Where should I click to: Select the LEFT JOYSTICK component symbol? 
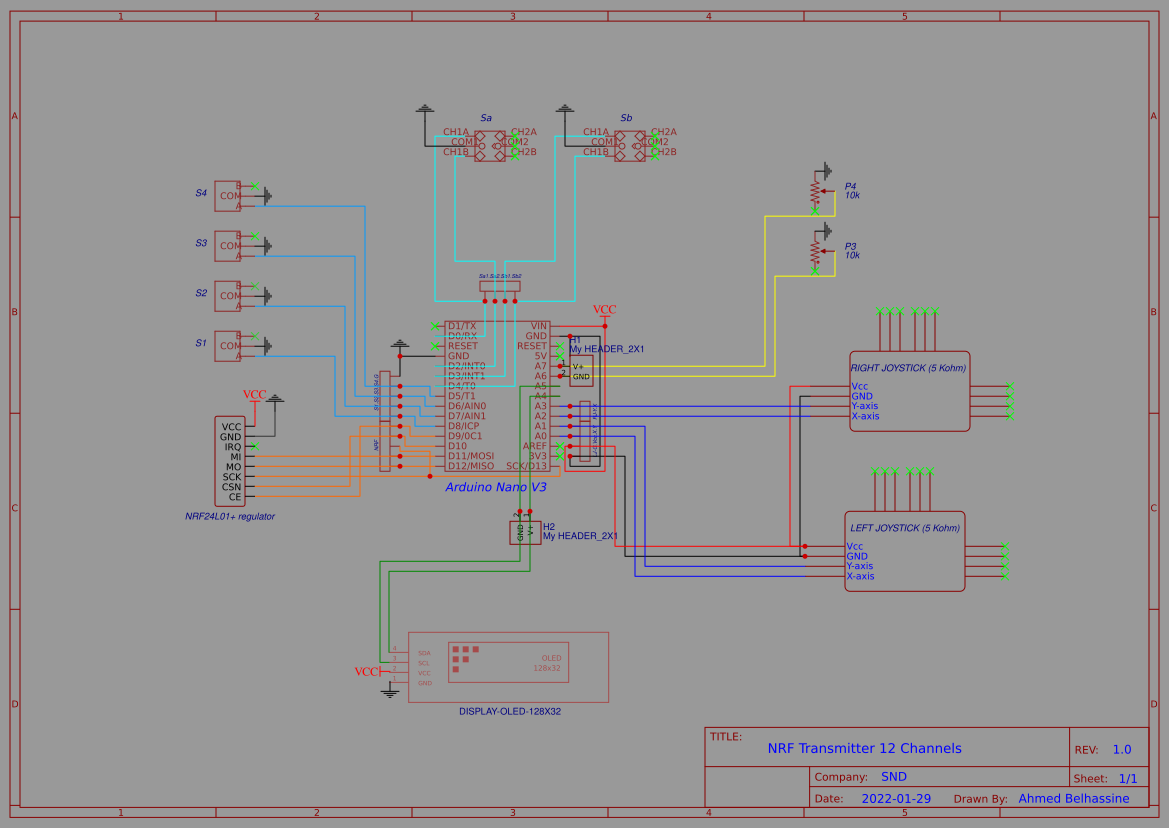pyautogui.click(x=903, y=550)
